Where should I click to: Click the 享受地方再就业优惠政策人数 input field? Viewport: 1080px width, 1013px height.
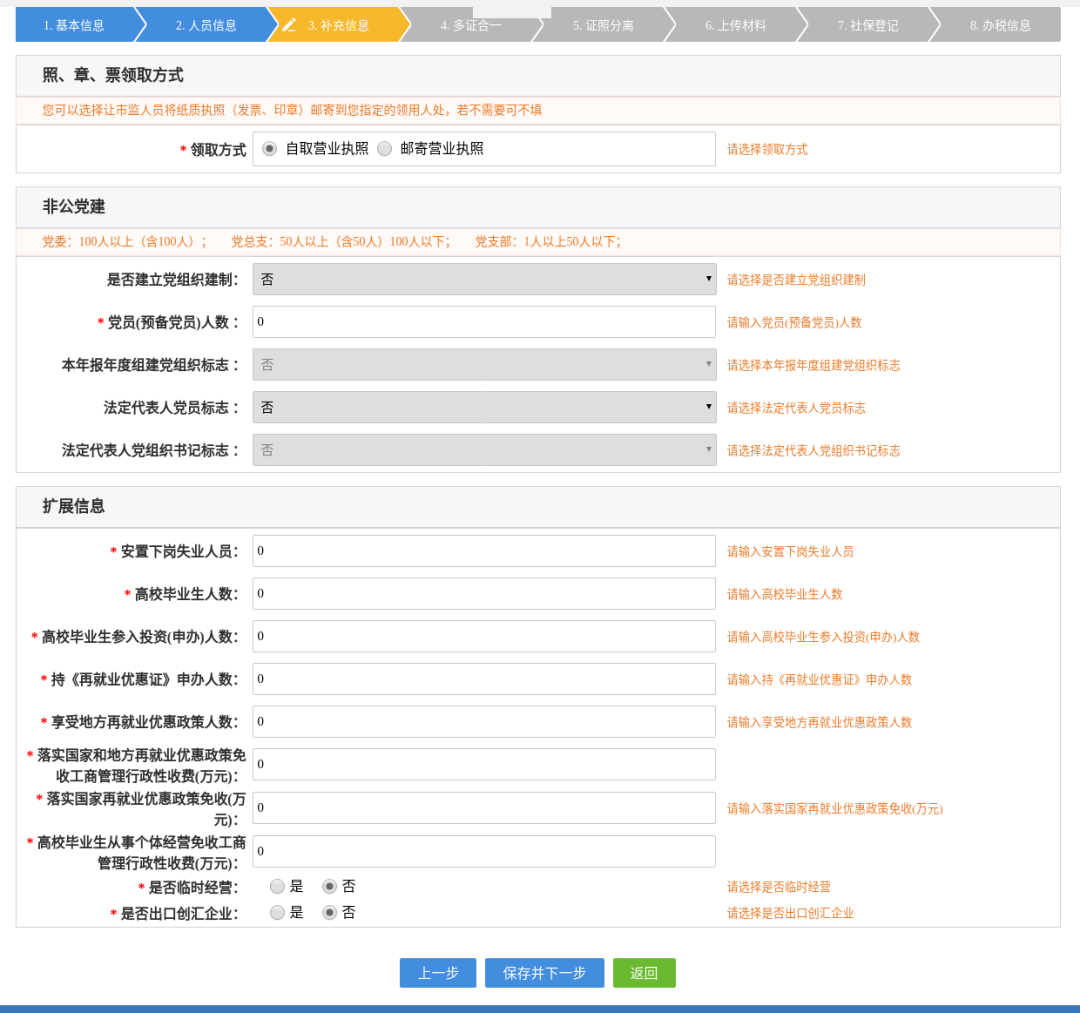pyautogui.click(x=484, y=722)
